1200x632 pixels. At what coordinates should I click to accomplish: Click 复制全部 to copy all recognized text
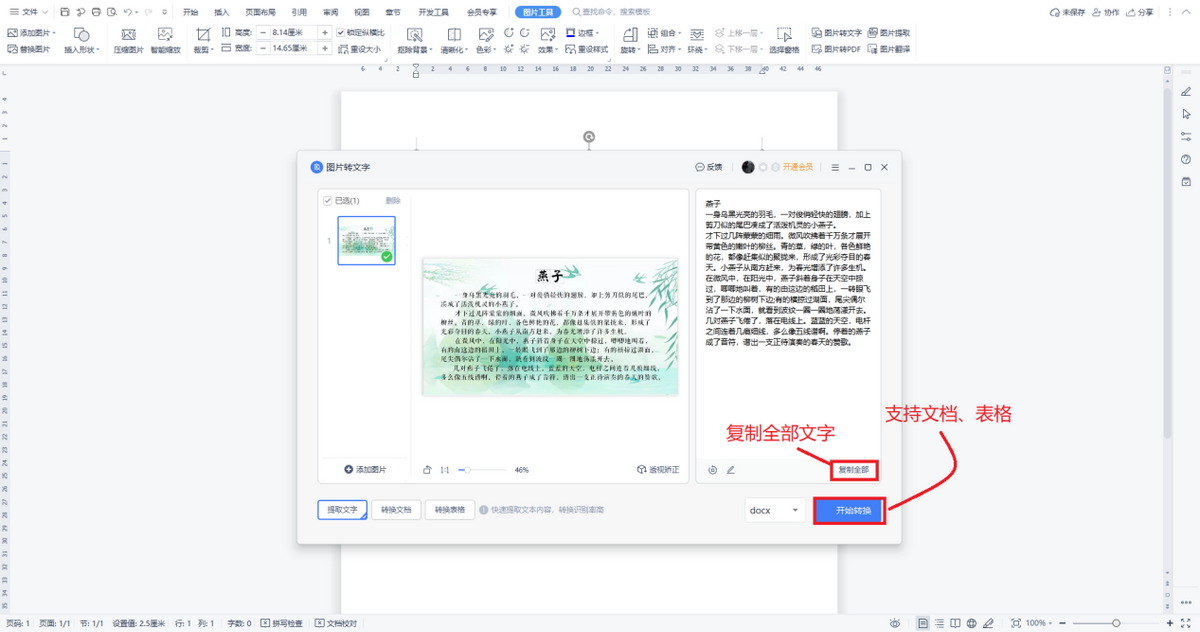pyautogui.click(x=854, y=470)
